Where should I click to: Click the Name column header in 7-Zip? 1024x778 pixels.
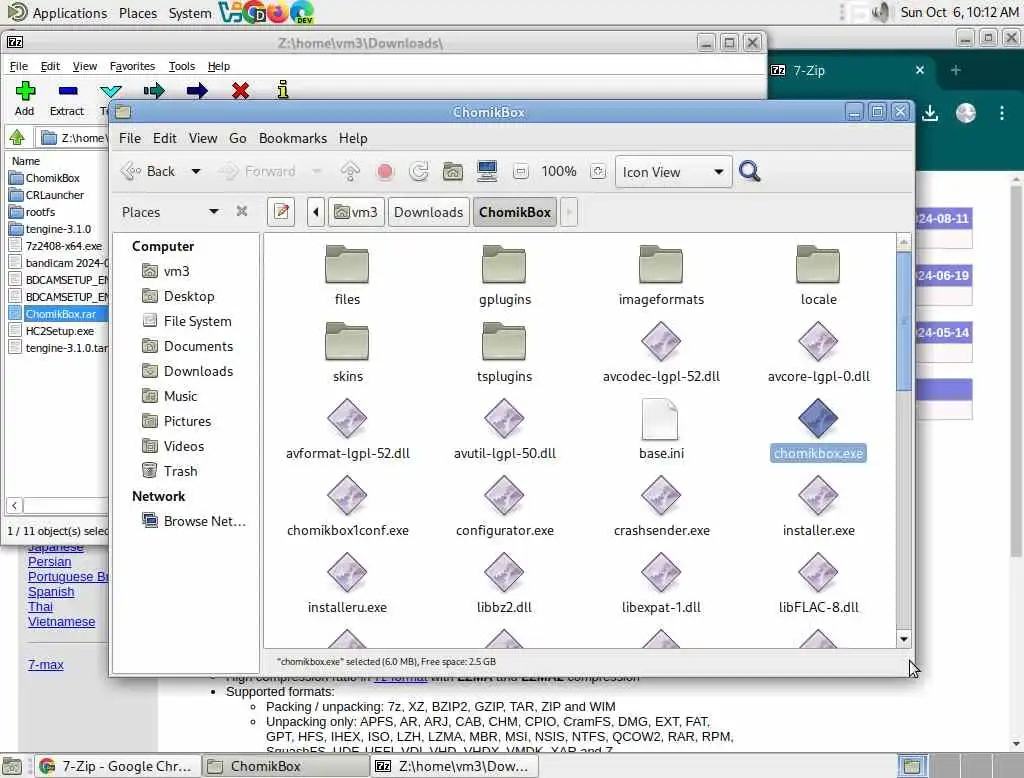point(26,161)
